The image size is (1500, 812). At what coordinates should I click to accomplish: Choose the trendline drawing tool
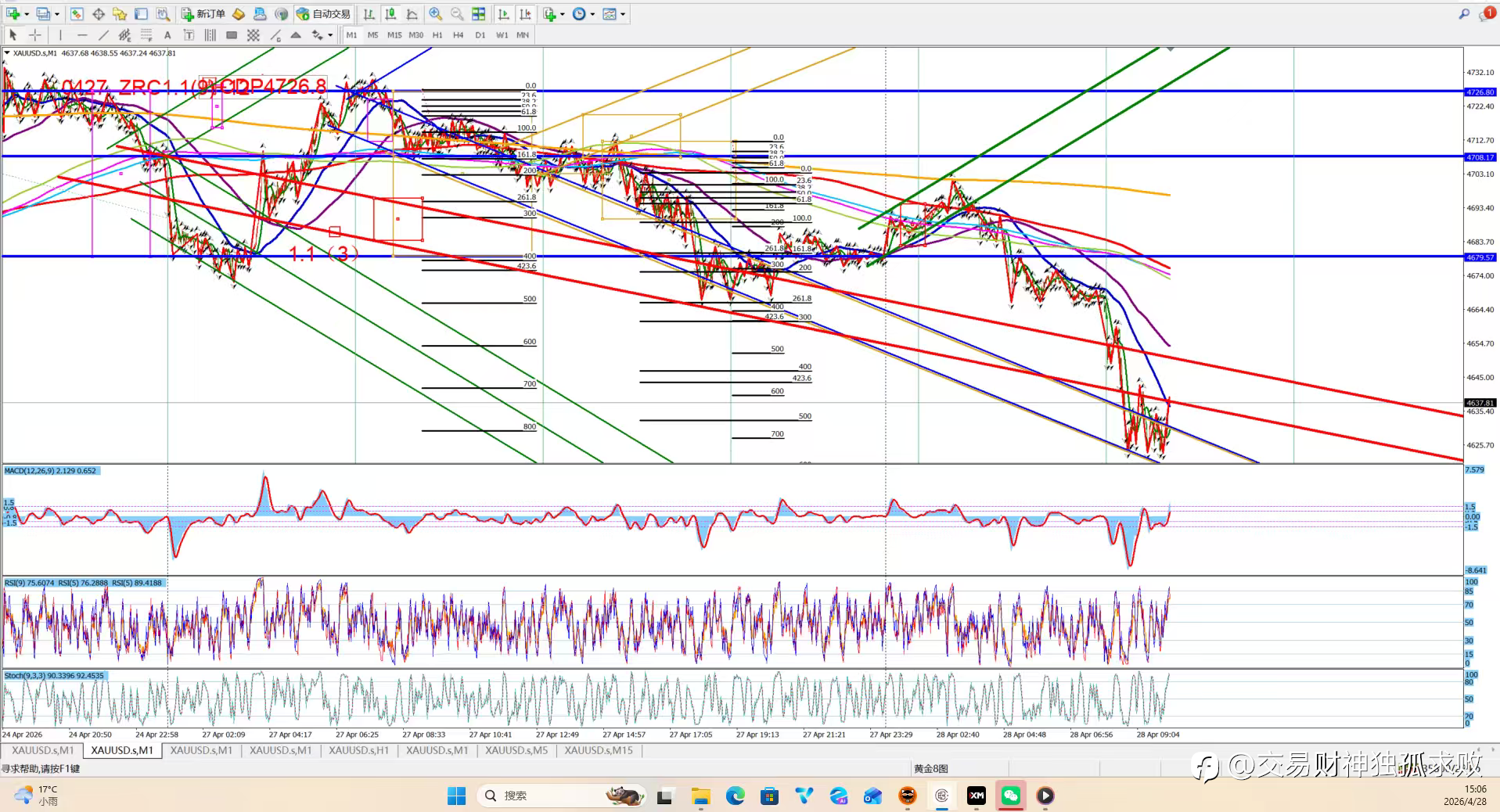103,35
